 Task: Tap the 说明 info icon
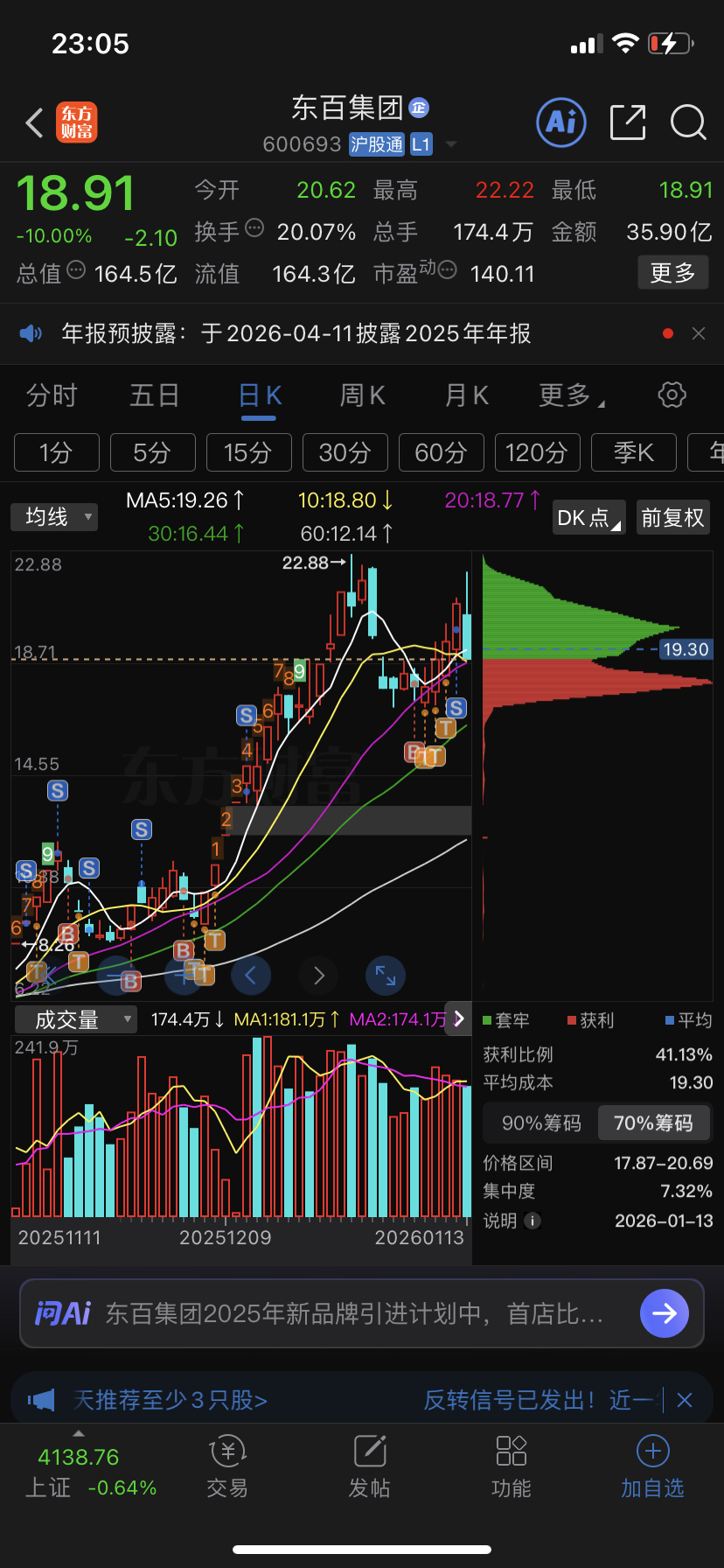pos(533,1221)
